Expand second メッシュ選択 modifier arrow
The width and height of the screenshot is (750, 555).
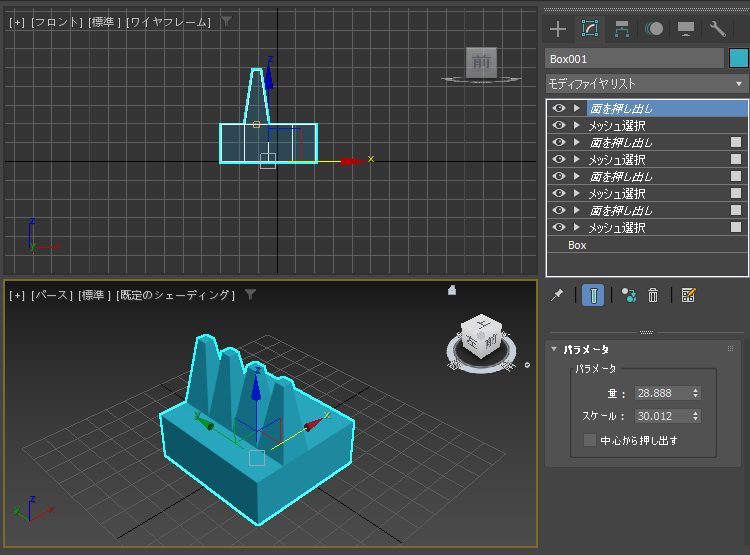click(577, 159)
